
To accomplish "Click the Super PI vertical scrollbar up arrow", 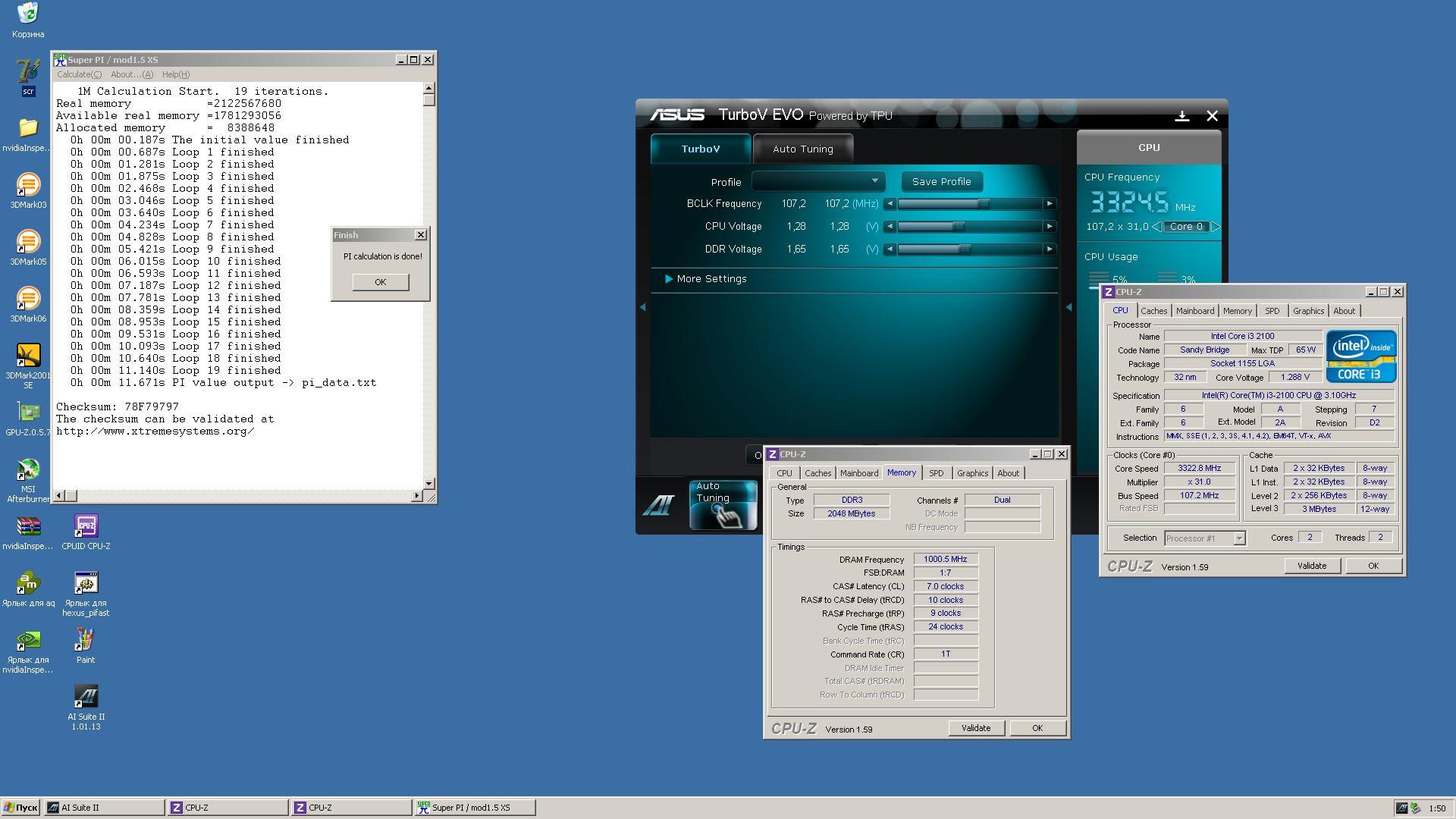I will (429, 88).
